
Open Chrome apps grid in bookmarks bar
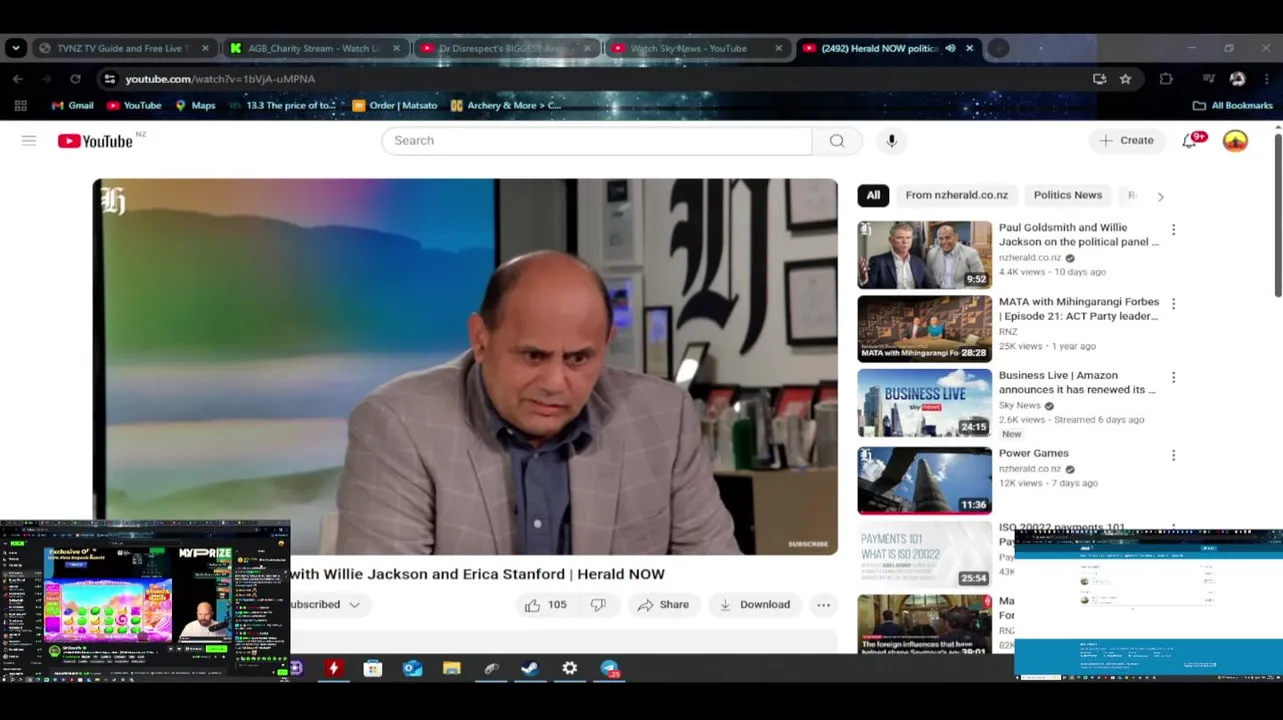point(20,105)
